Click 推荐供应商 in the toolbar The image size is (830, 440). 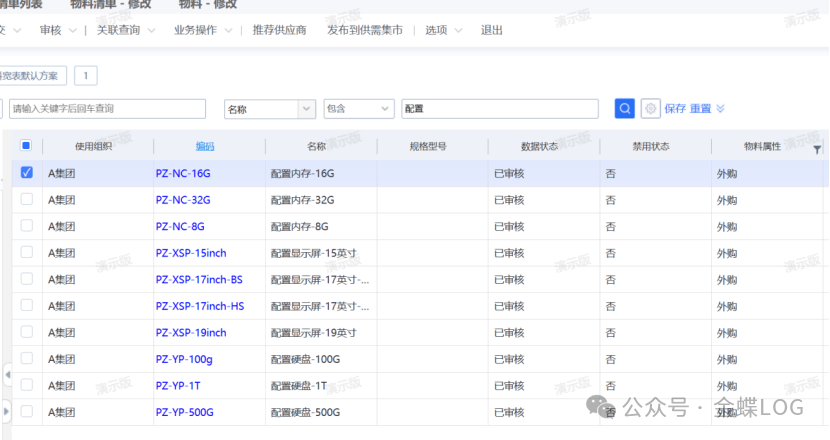[x=279, y=30]
